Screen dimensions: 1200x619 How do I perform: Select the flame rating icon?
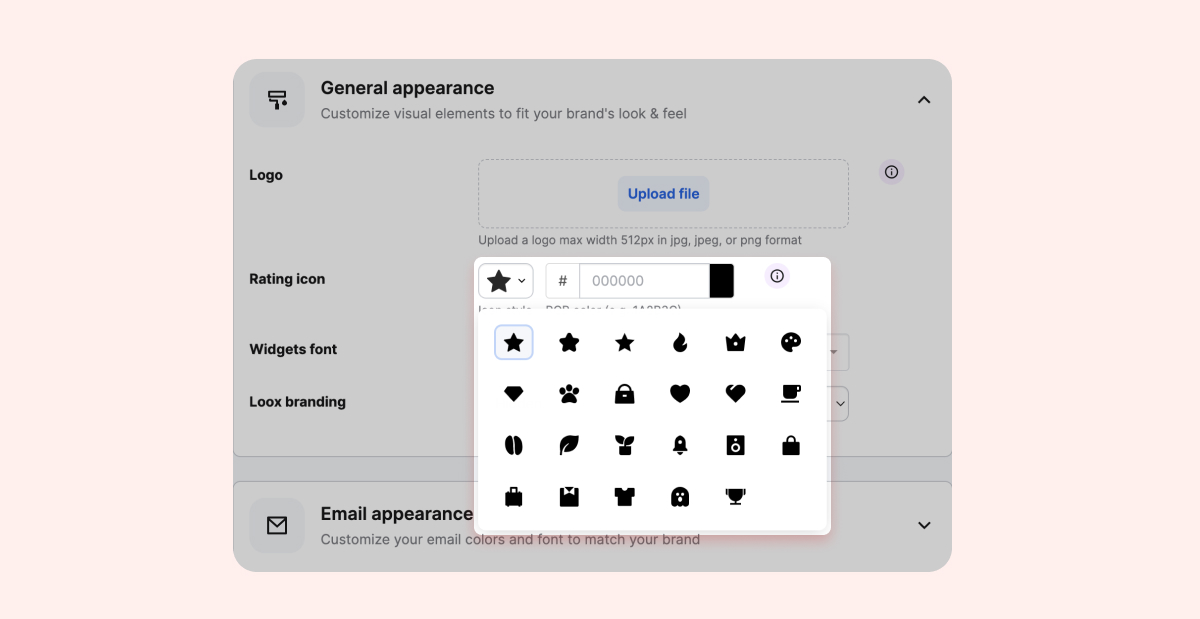(x=680, y=343)
